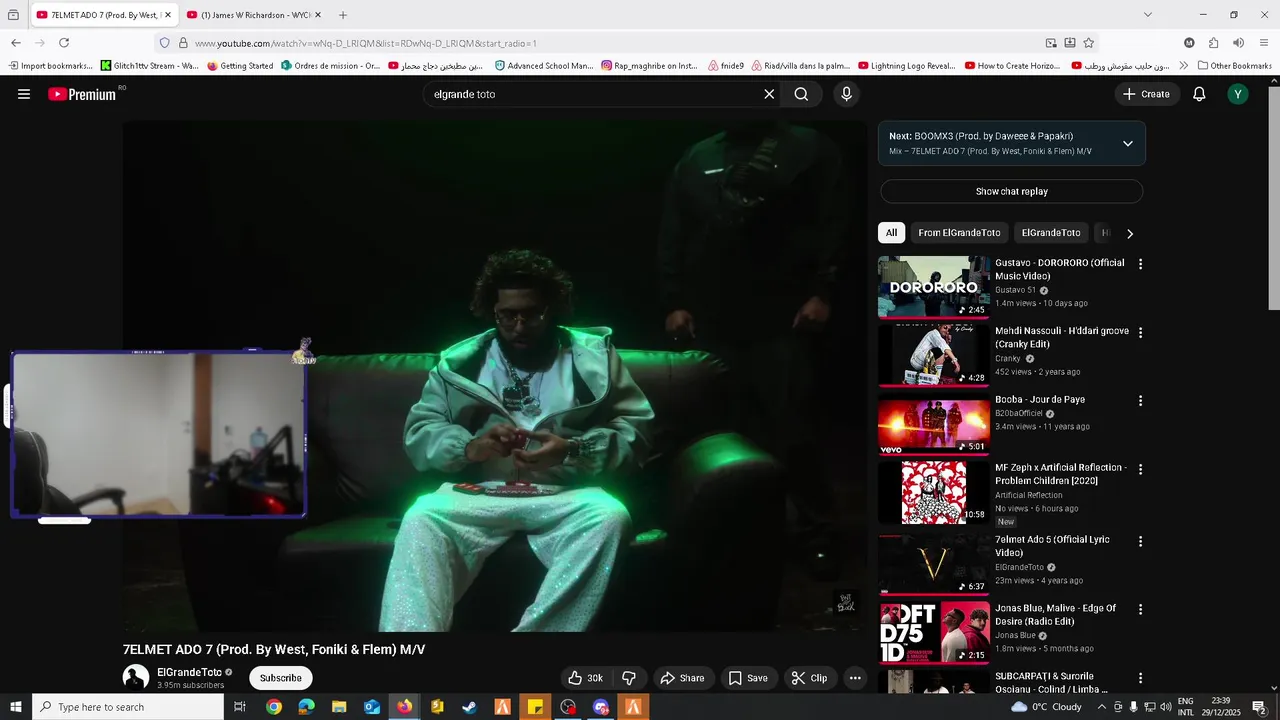
Task: Open Windows Start menu
Action: click(15, 707)
